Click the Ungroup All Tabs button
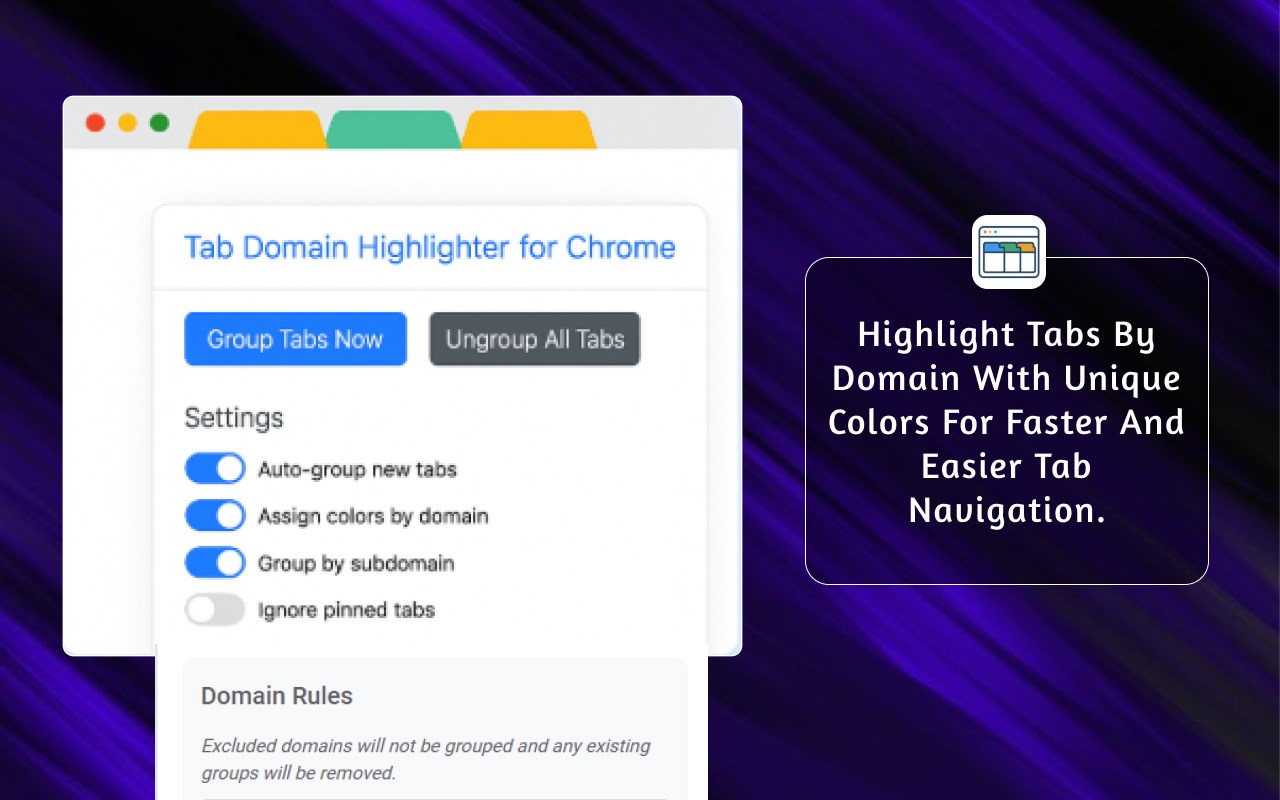 pyautogui.click(x=535, y=339)
